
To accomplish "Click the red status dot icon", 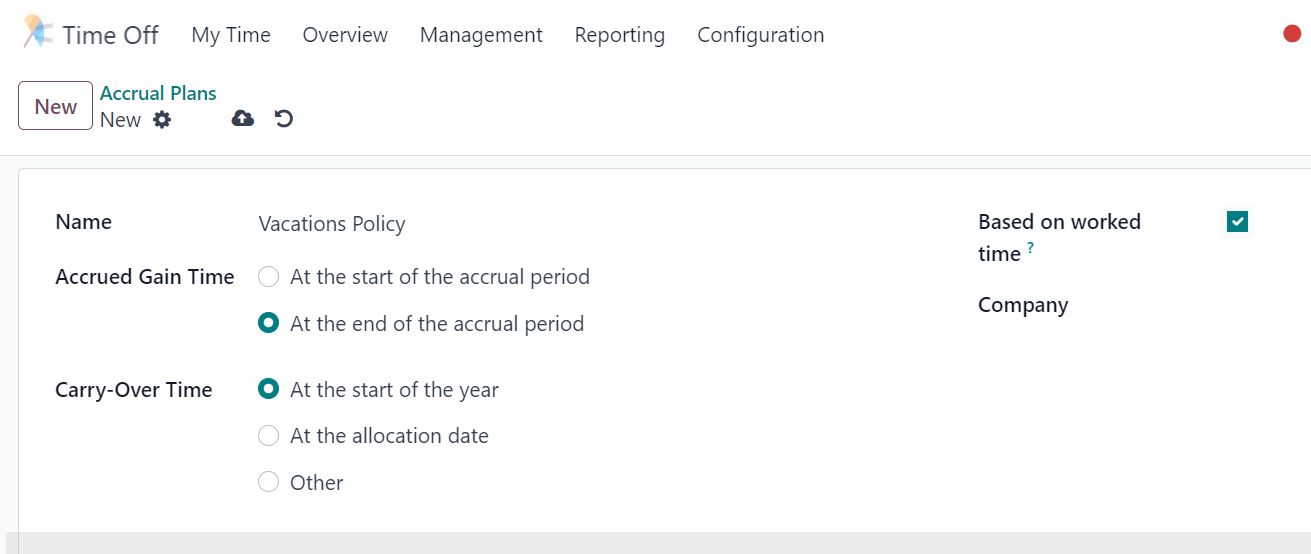I will pyautogui.click(x=1292, y=34).
